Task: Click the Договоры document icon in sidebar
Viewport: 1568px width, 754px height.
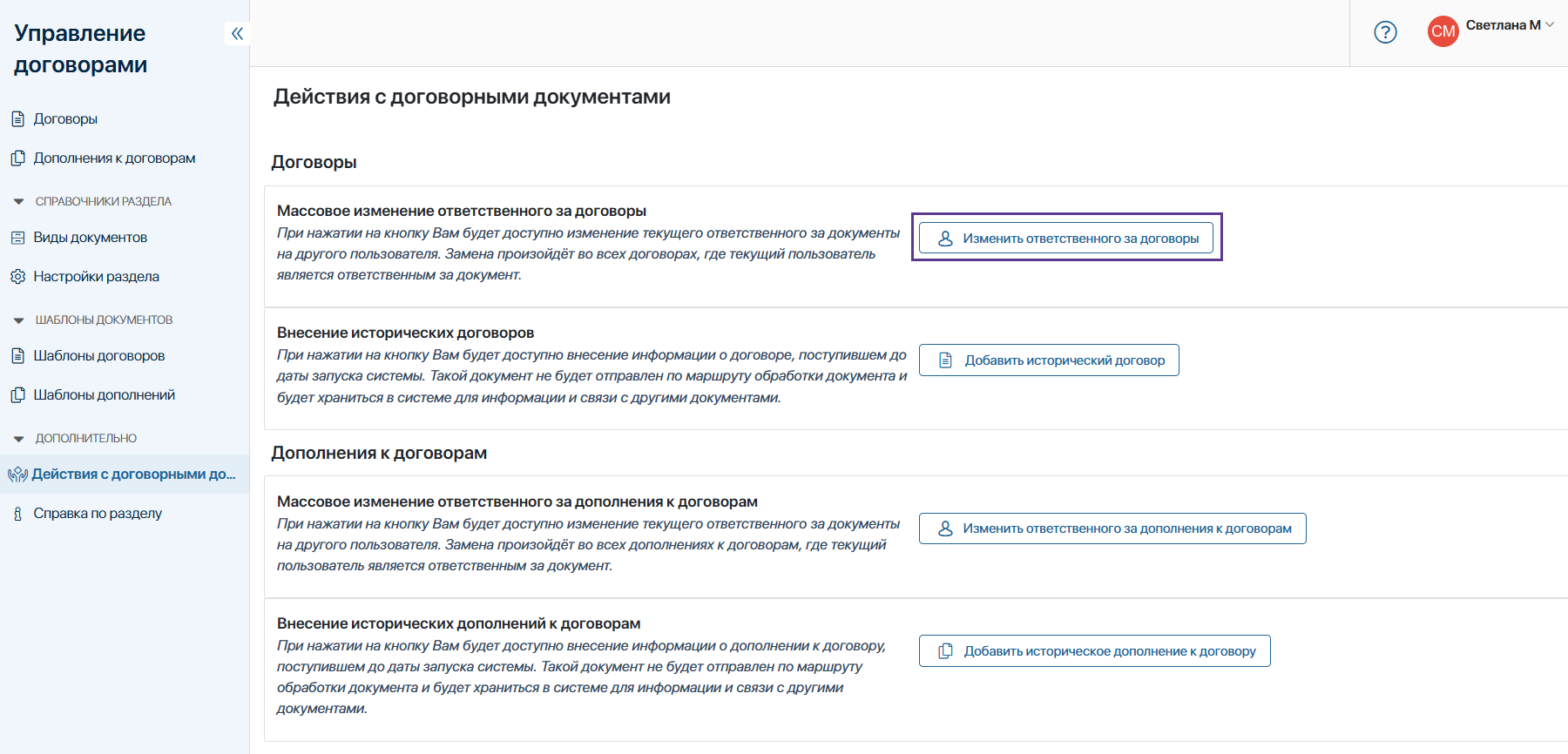Action: (x=17, y=119)
